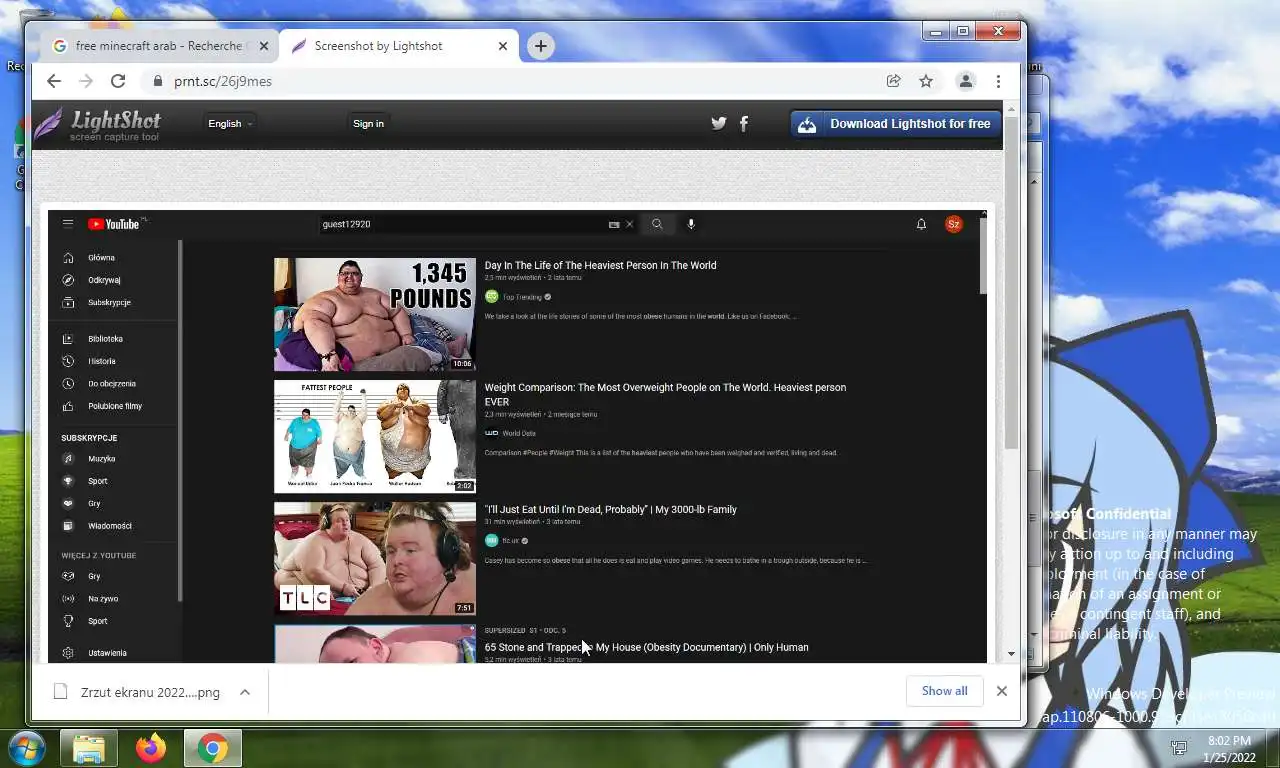Click the YouTube logo
1280x768 pixels.
pos(114,224)
